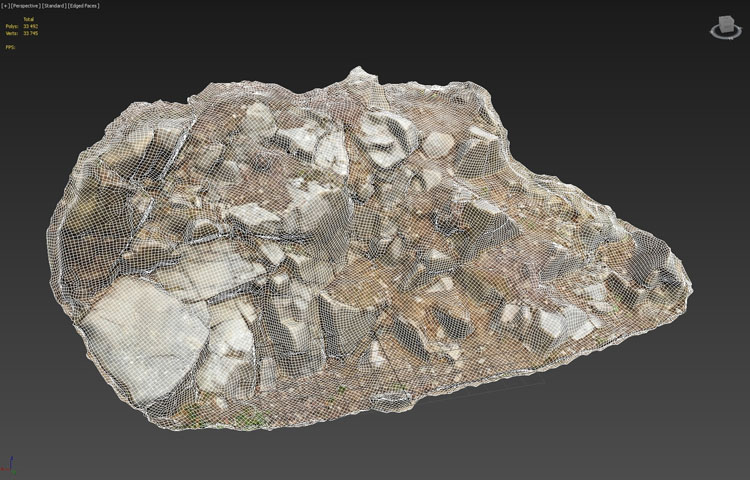Image resolution: width=750 pixels, height=480 pixels.
Task: Click the Total header in viewport statistics
Action: click(x=29, y=19)
